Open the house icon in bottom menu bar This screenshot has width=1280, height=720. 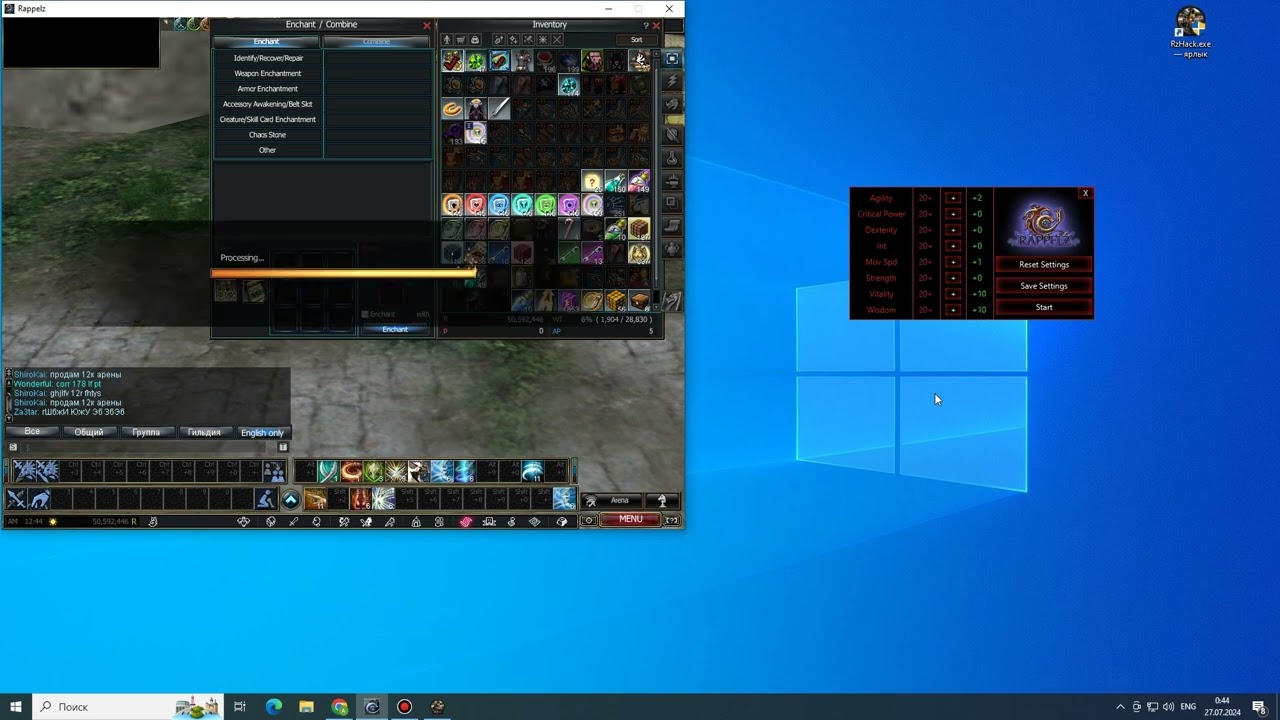pos(416,521)
